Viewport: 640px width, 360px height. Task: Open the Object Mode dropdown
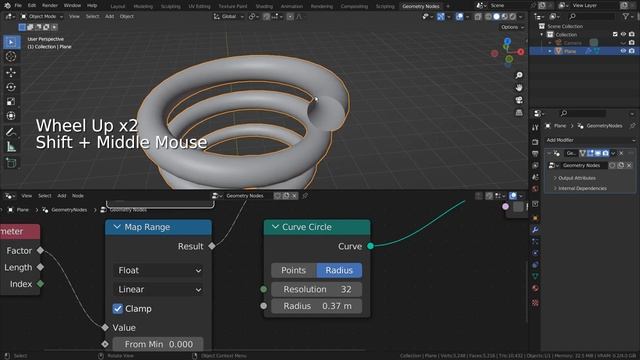coord(42,17)
